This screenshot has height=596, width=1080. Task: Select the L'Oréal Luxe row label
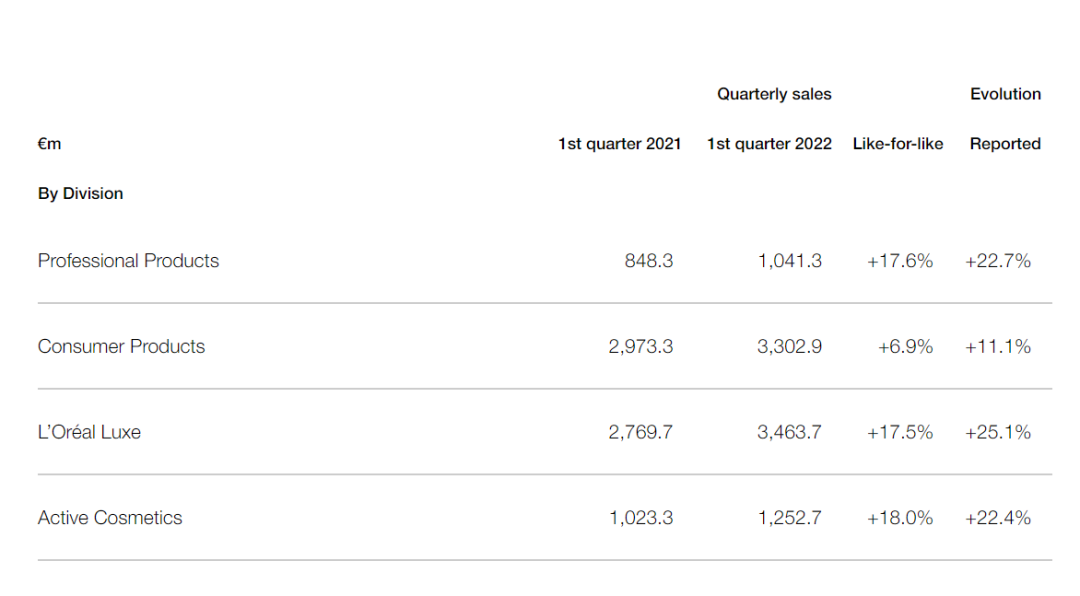point(89,433)
